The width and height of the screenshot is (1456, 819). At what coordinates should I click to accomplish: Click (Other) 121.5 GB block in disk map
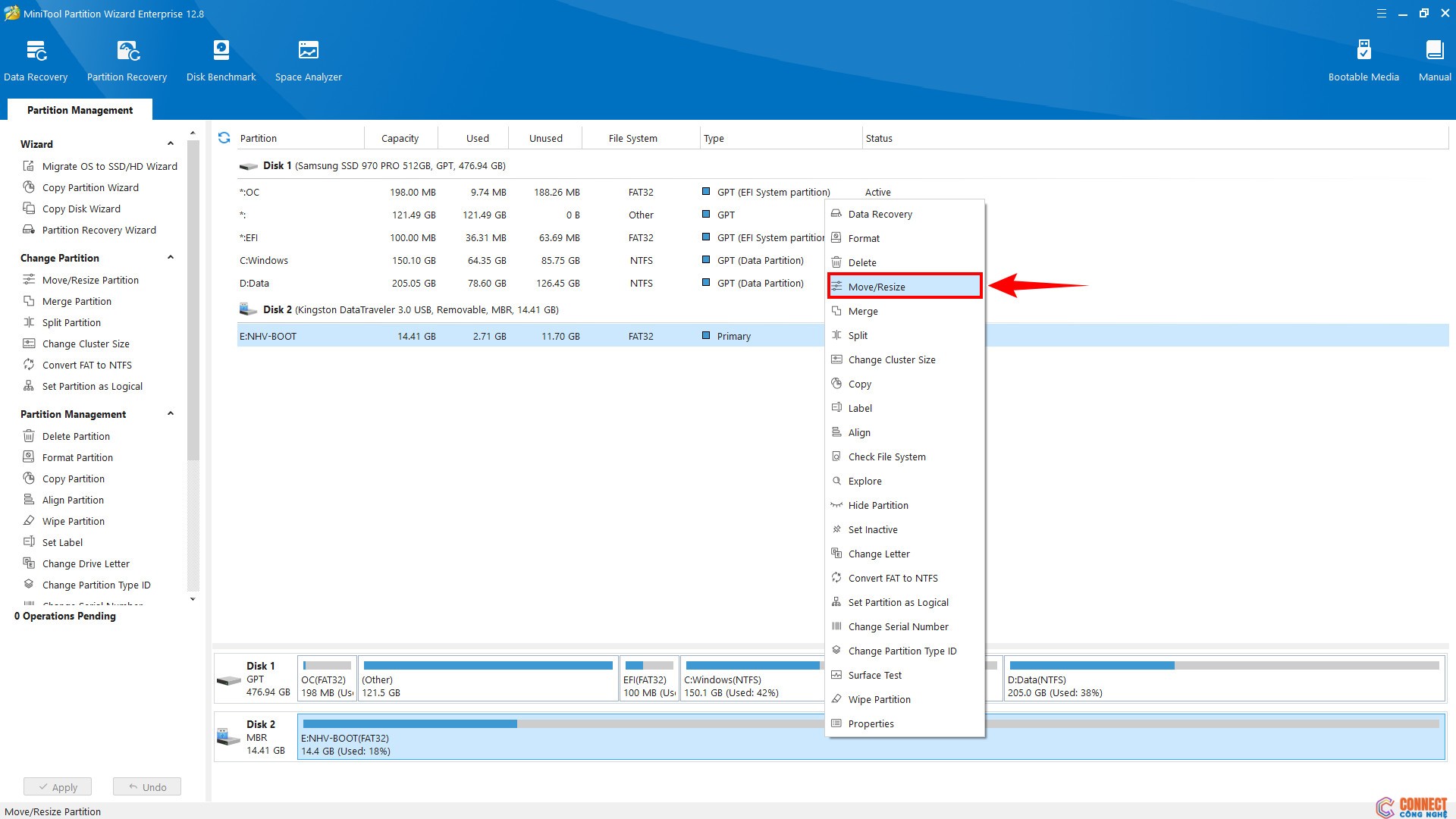coord(488,679)
